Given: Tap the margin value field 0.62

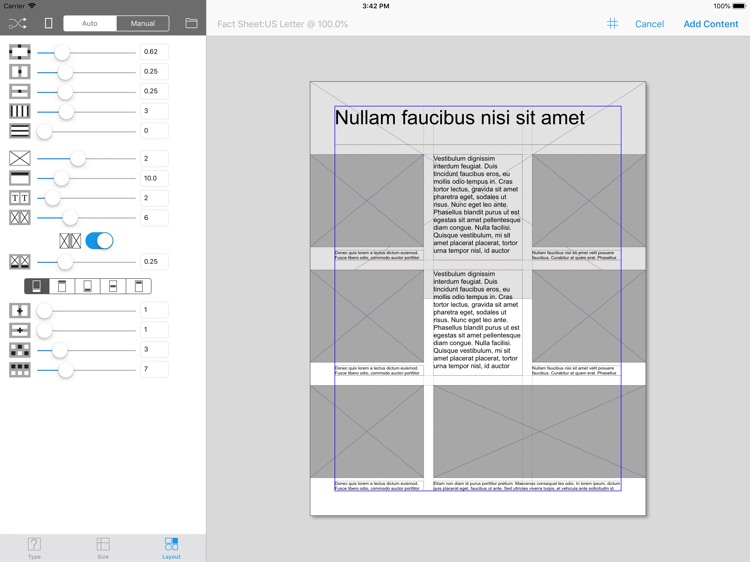Looking at the screenshot, I should 154,52.
